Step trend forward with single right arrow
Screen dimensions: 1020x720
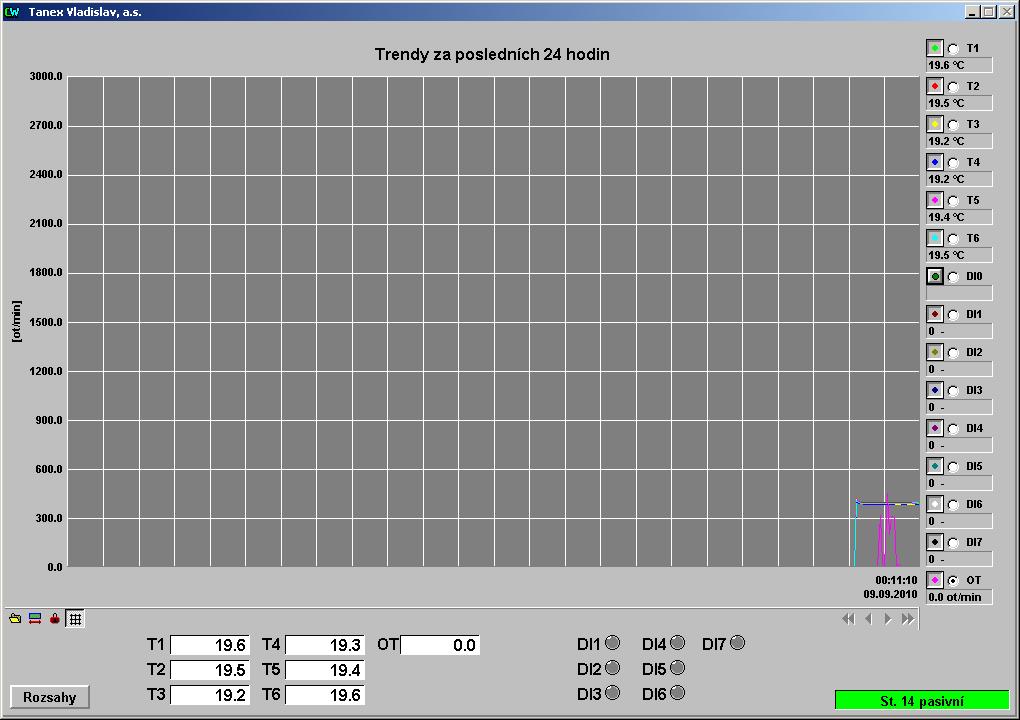(x=888, y=619)
